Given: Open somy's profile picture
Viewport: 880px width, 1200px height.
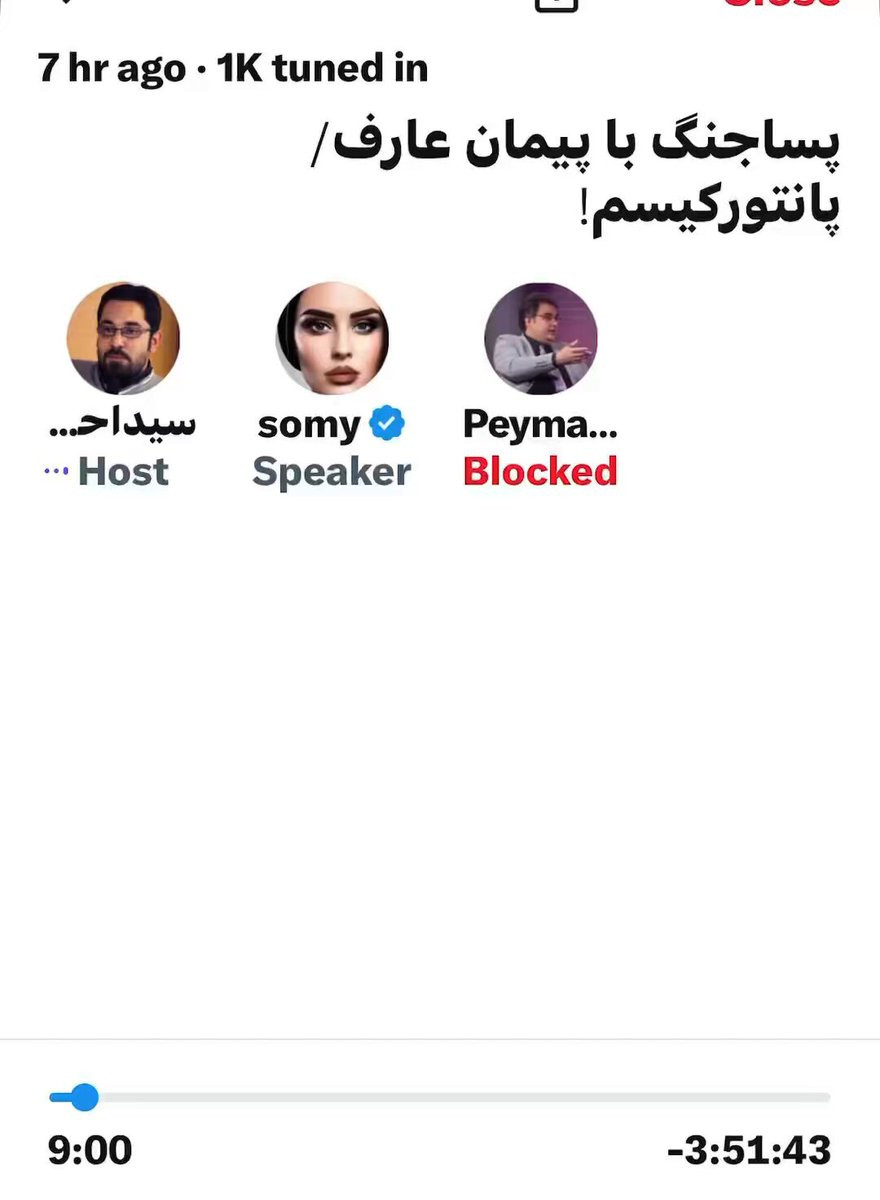Looking at the screenshot, I should click(x=332, y=338).
